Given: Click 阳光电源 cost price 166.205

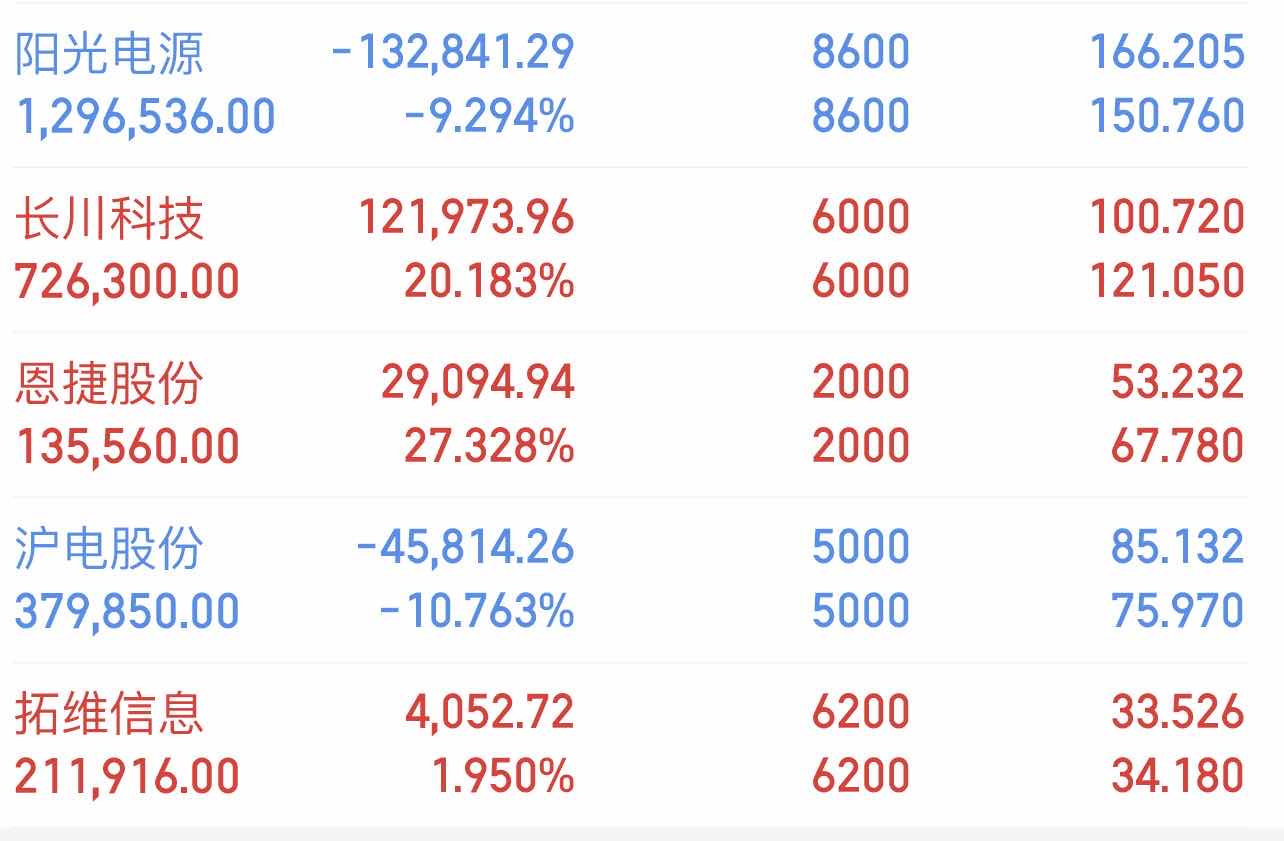Looking at the screenshot, I should coord(1167,53).
